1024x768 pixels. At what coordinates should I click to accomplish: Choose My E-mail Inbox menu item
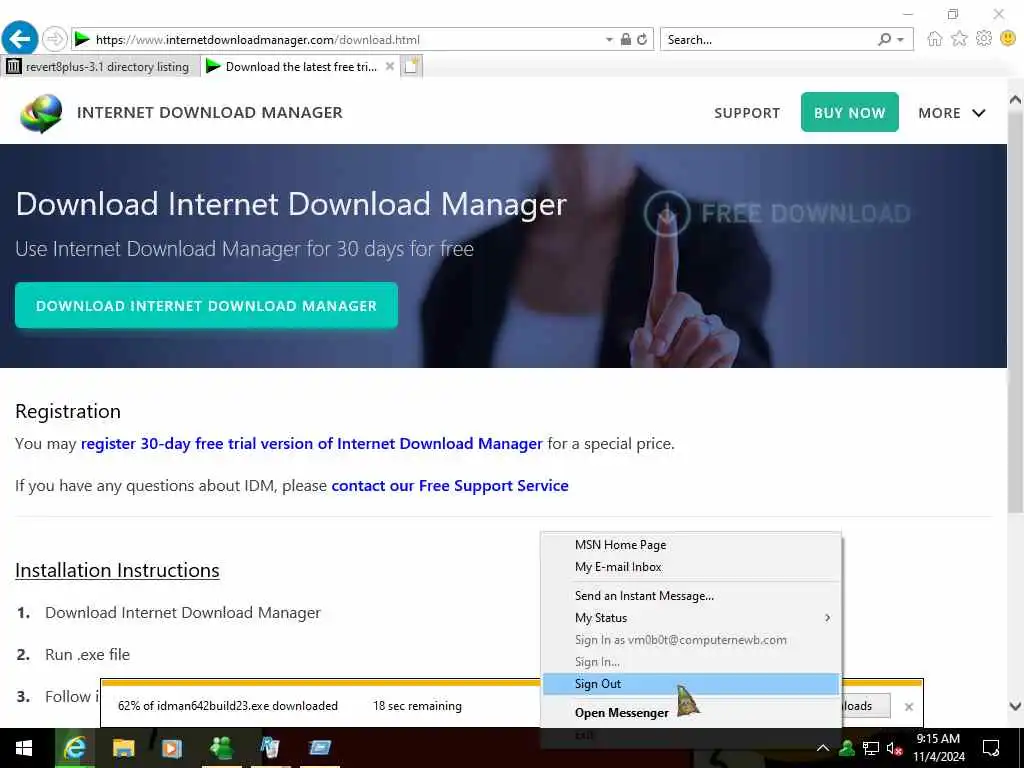(691, 567)
